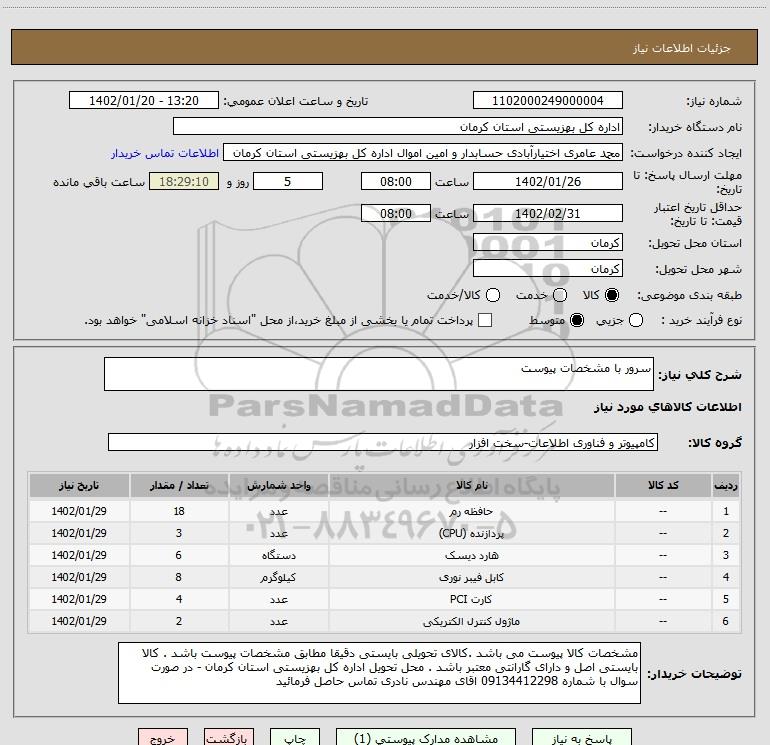Click the goods group field کامپیوتر و فناوری اطلاعات
Screen dimensions: 770x745
pyautogui.click(x=383, y=442)
